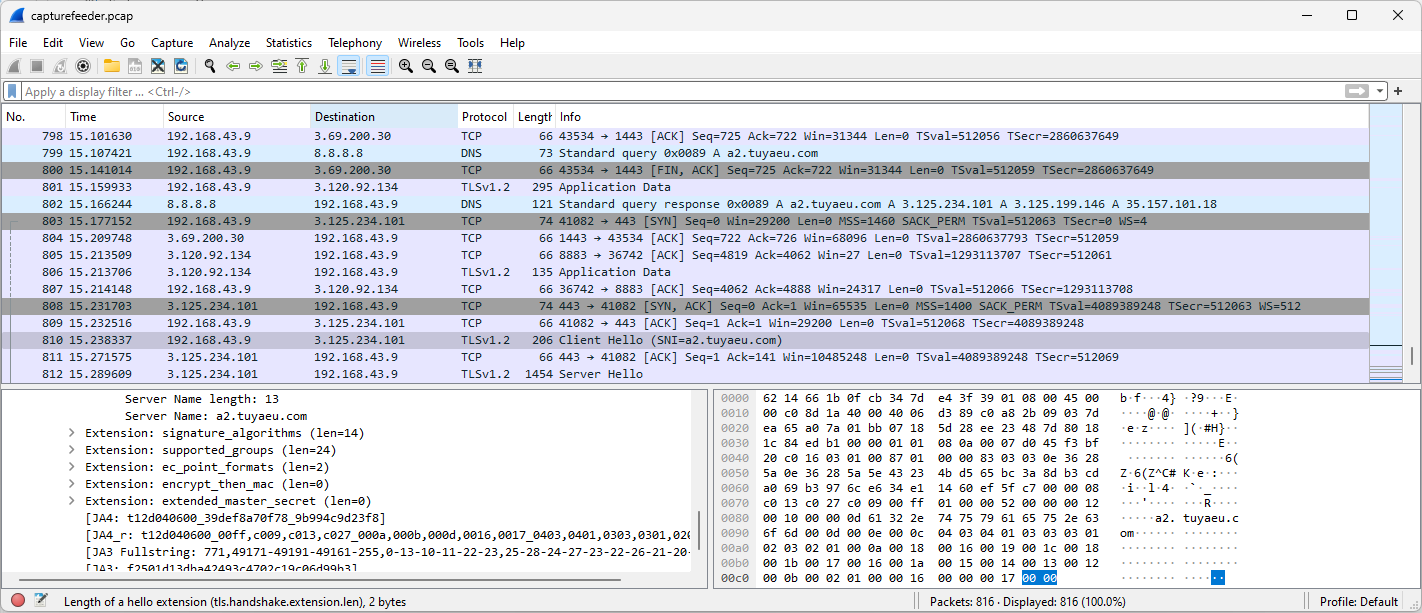Click the Stop capturing packets square icon
This screenshot has height=613, width=1422.
coord(37,66)
